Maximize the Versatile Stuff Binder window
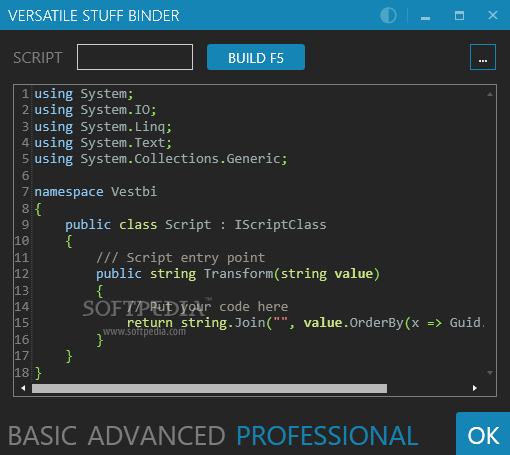The image size is (510, 455). click(459, 15)
